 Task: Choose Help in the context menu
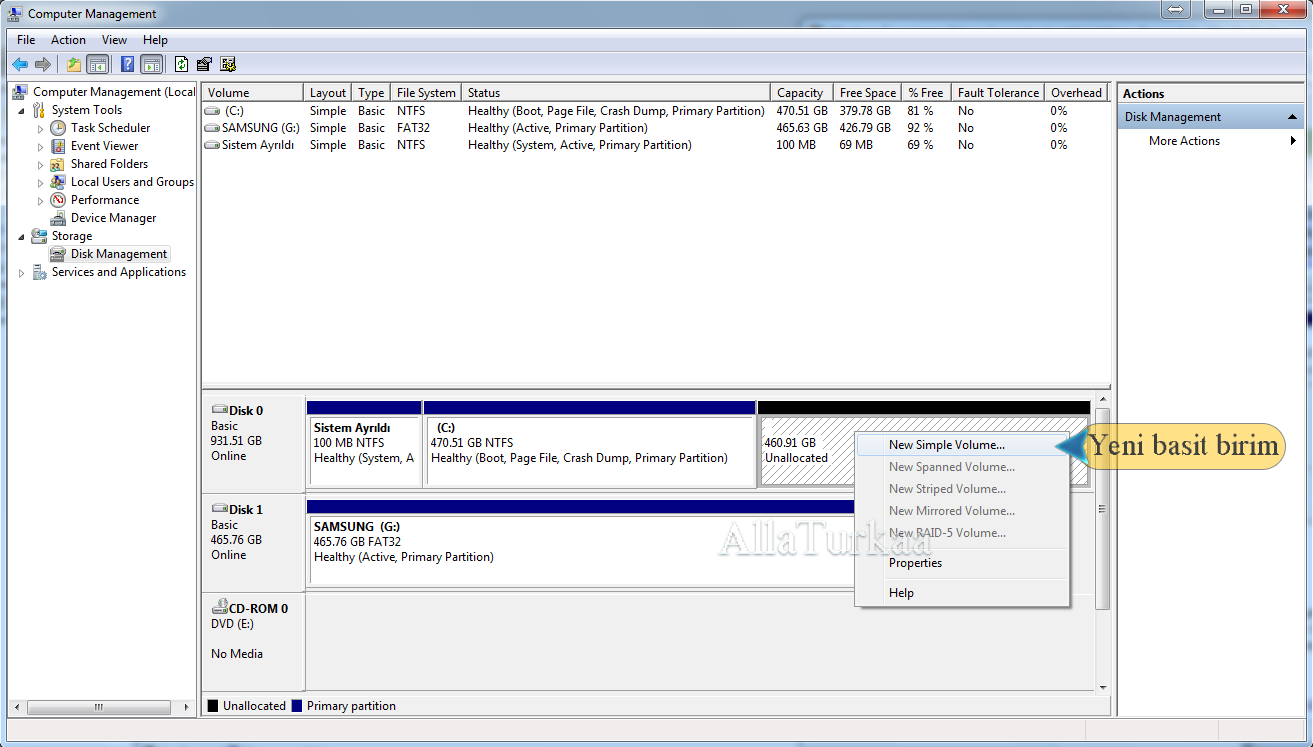coord(962,593)
